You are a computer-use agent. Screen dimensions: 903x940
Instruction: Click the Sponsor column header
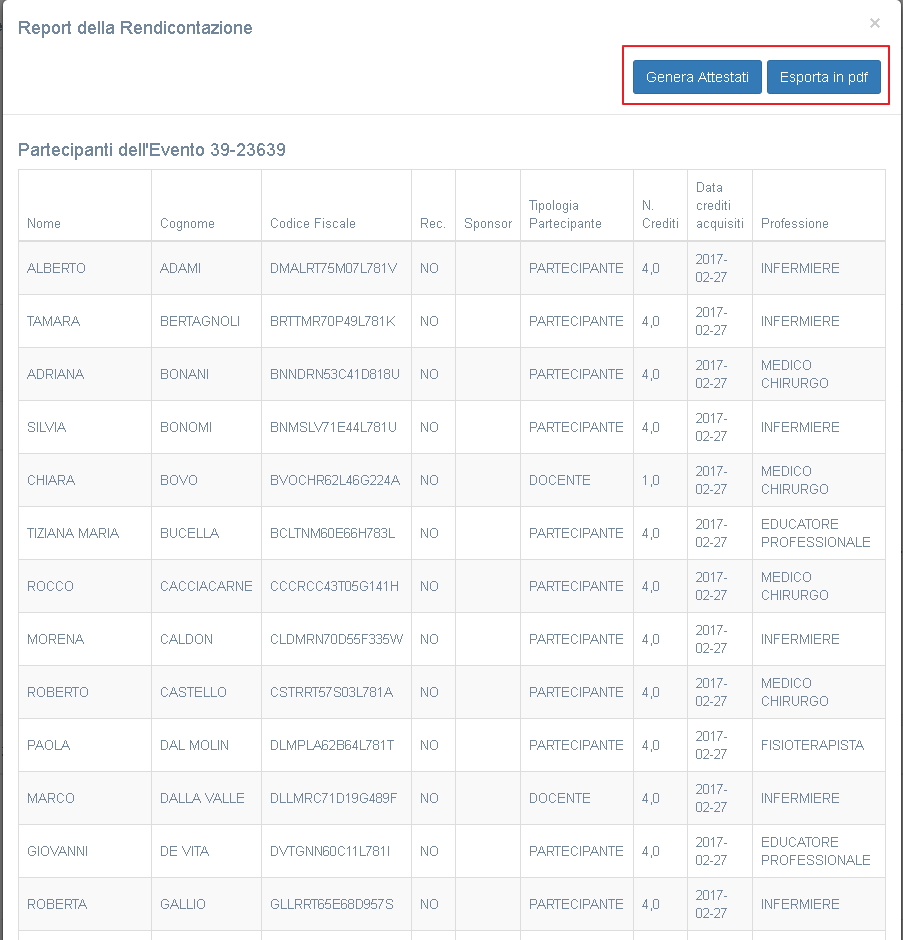point(488,223)
